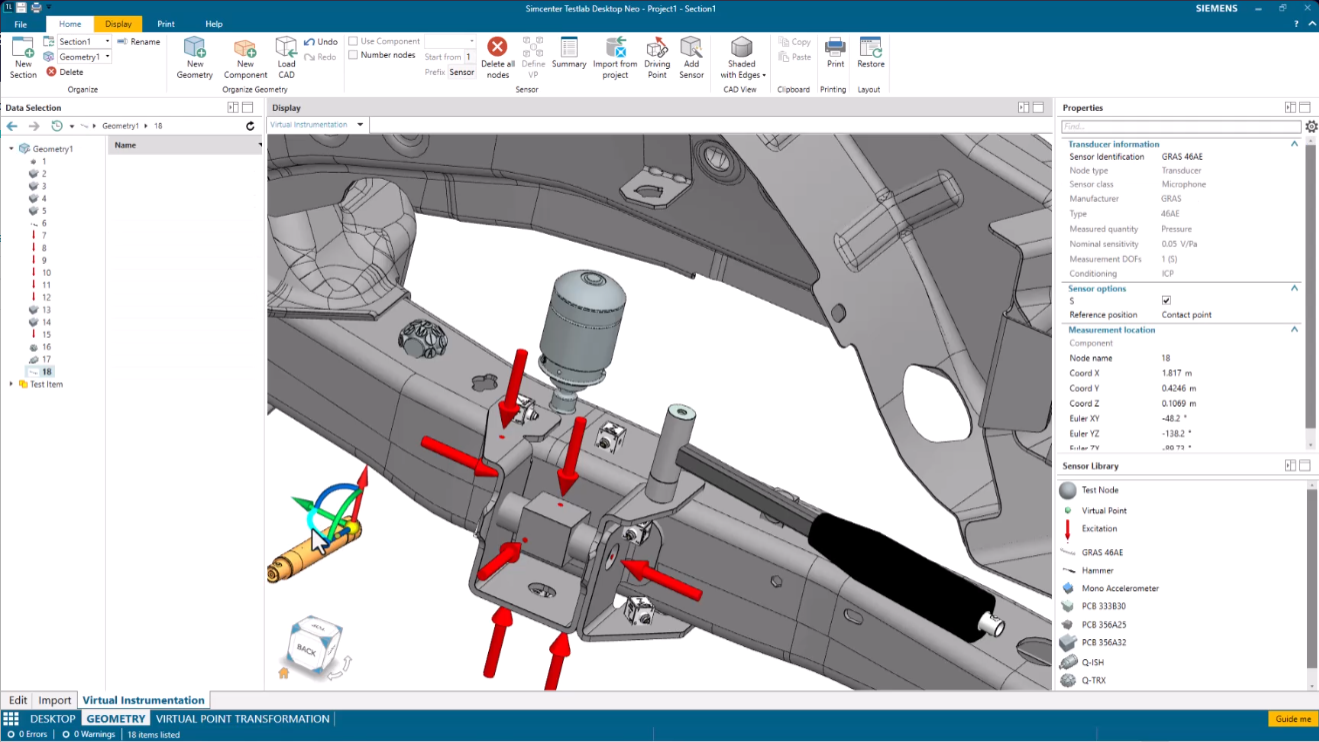
Task: Click the Add Sensor icon
Action: coord(691,47)
